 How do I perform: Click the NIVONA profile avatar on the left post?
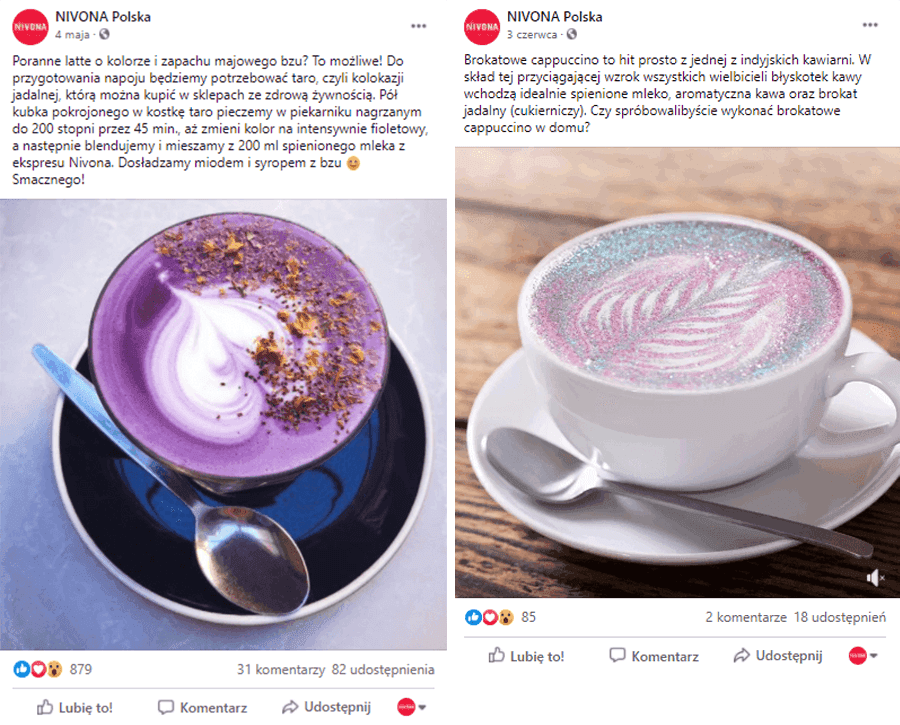[30, 27]
